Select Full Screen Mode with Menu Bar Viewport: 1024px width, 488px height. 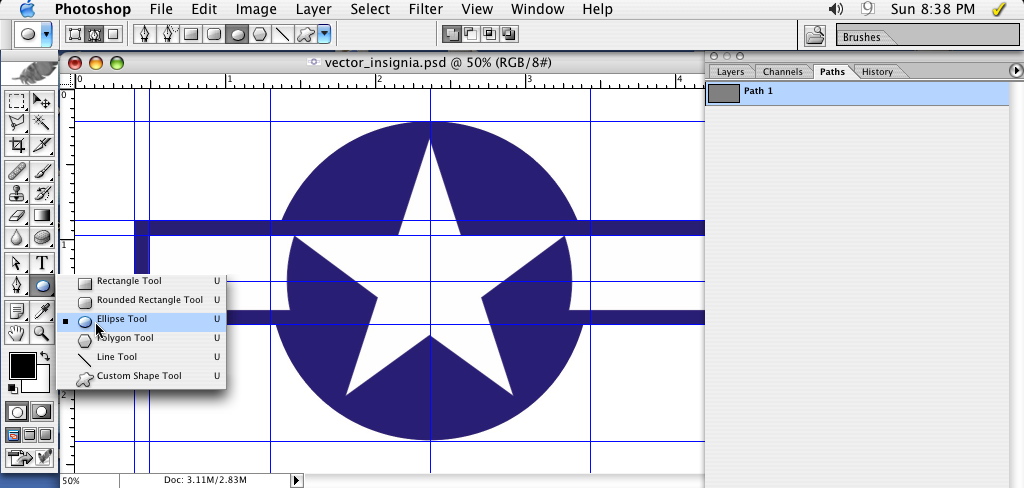click(x=29, y=435)
